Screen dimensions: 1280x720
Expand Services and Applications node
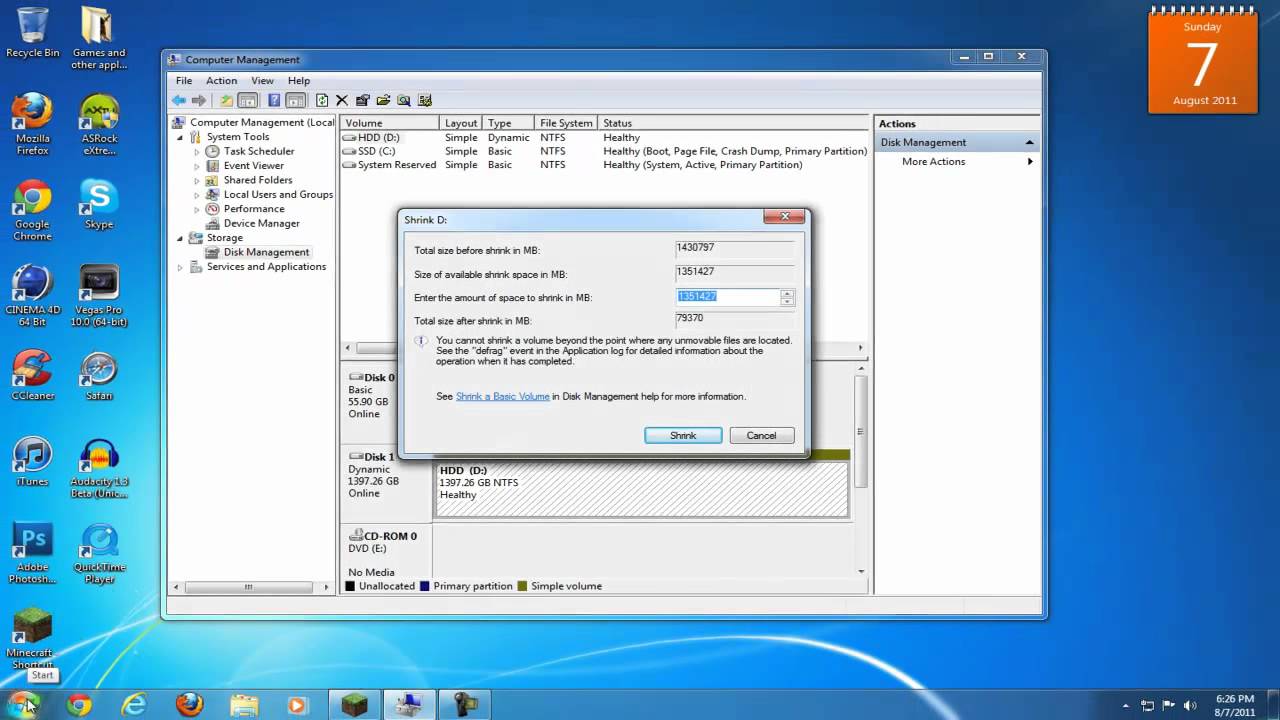click(x=180, y=267)
